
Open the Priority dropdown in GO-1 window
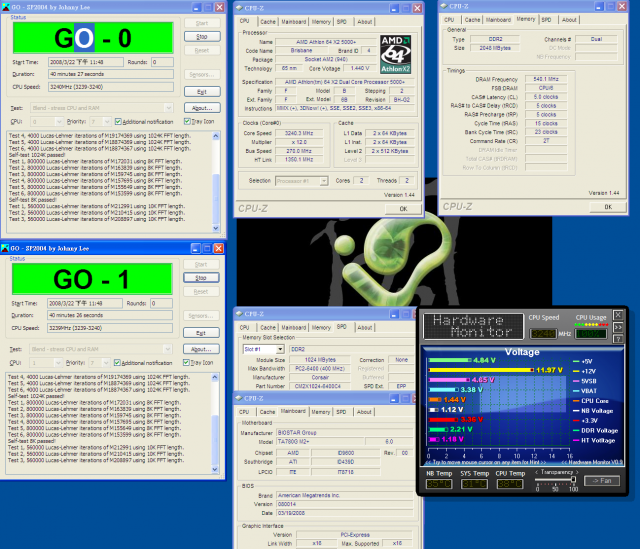point(106,363)
